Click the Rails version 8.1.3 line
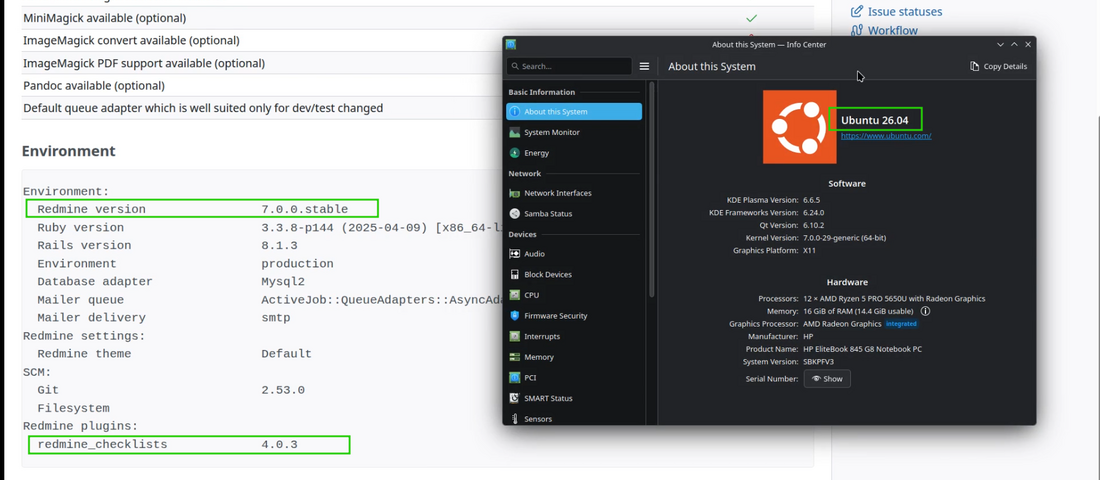Screen dimensions: 1100x480 pyautogui.click(x=167, y=246)
